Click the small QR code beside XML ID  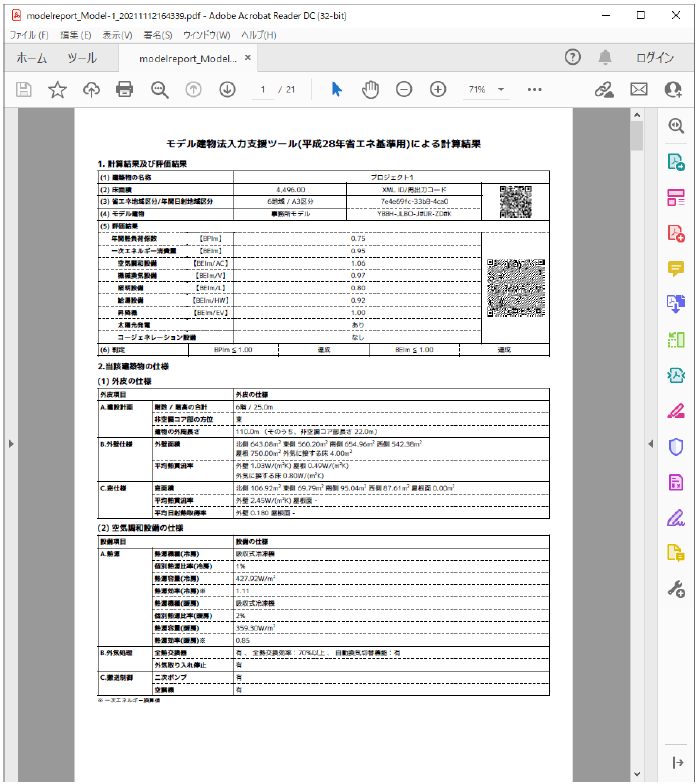point(516,202)
